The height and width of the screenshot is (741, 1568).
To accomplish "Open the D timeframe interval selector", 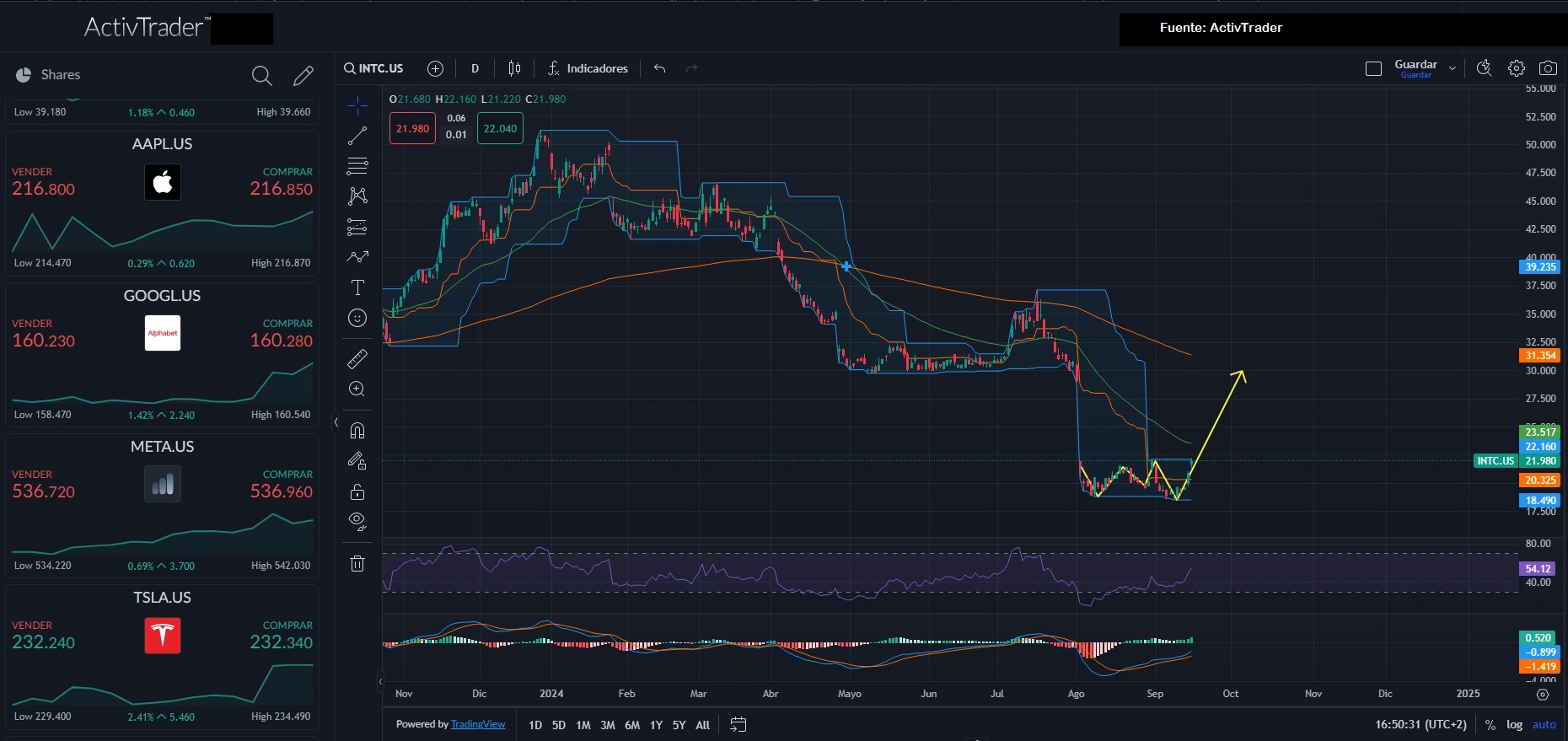I will 475,68.
